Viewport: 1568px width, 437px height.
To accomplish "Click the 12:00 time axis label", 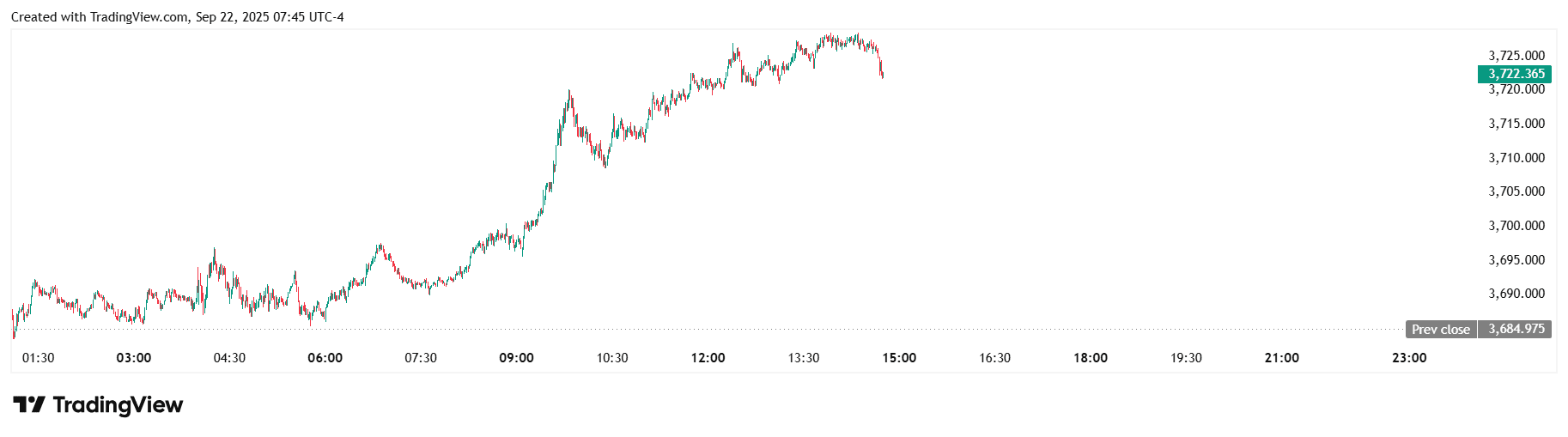I will click(708, 358).
